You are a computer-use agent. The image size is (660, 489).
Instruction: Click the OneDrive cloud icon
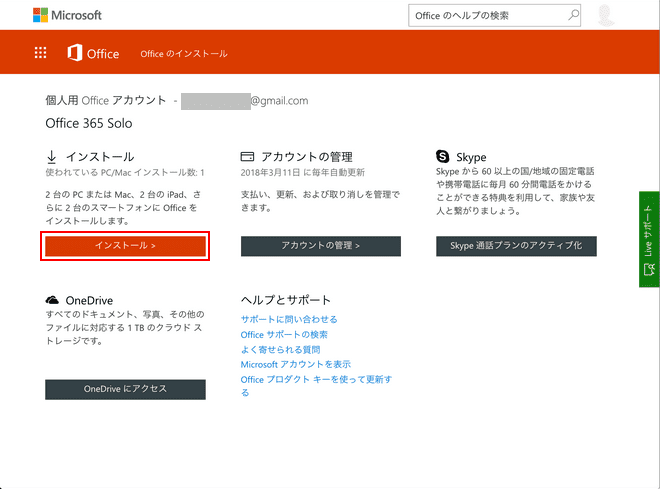[x=52, y=300]
